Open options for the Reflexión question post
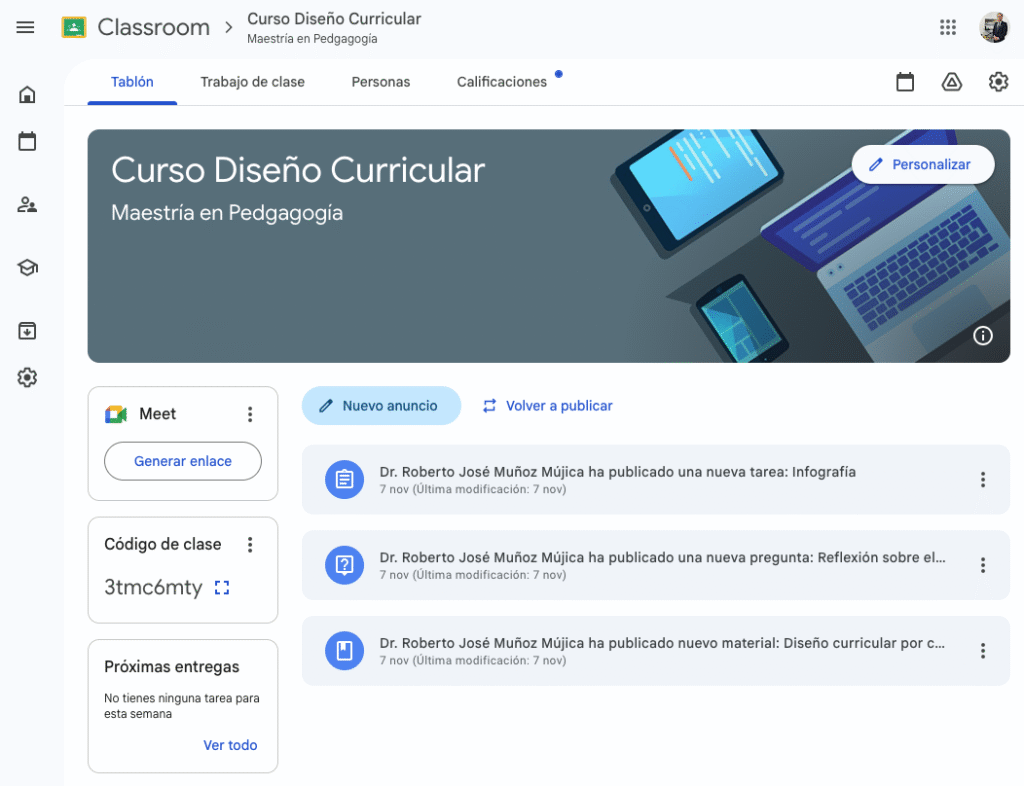Image resolution: width=1024 pixels, height=786 pixels. 982,565
